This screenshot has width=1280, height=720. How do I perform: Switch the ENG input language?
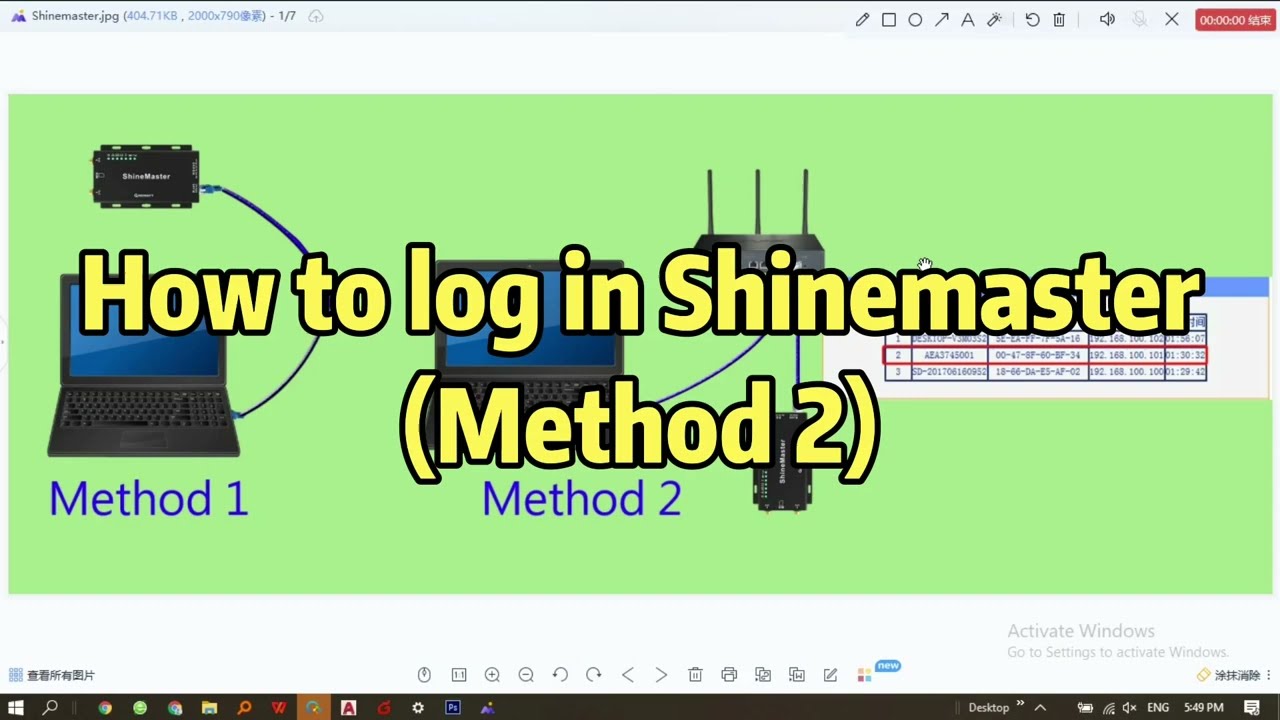click(x=1158, y=708)
